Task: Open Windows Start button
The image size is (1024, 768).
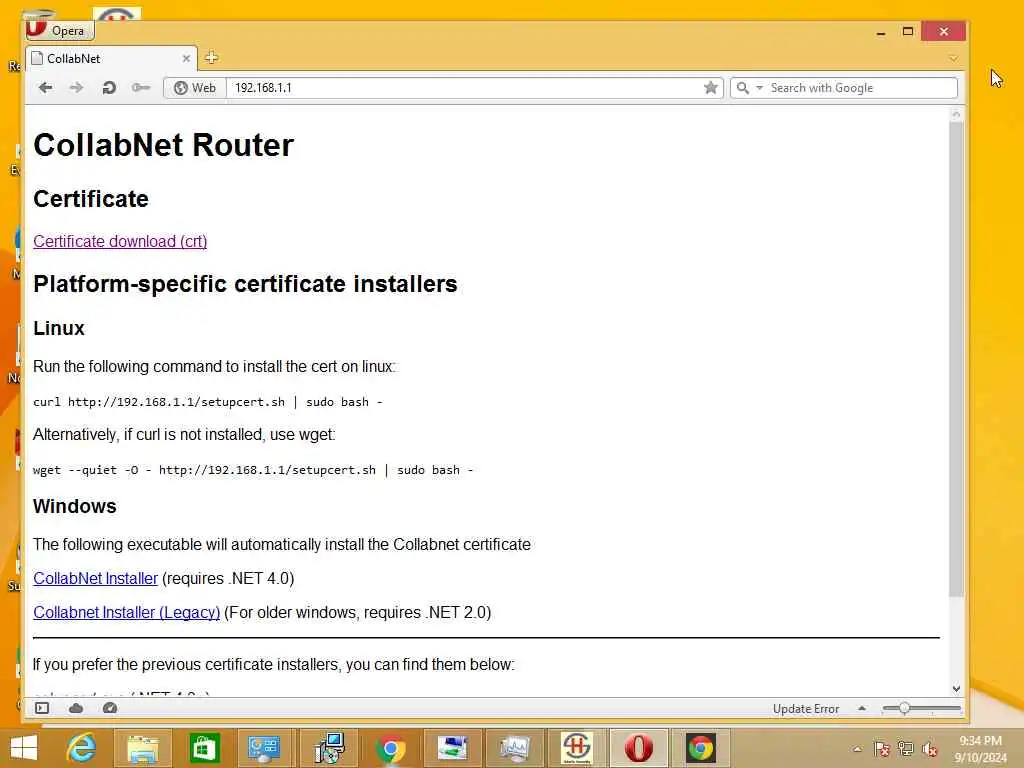Action: pyautogui.click(x=24, y=748)
